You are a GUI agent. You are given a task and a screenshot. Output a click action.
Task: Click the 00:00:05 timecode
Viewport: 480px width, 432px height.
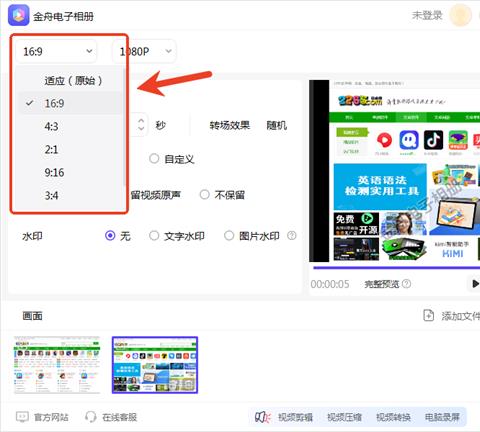click(330, 284)
